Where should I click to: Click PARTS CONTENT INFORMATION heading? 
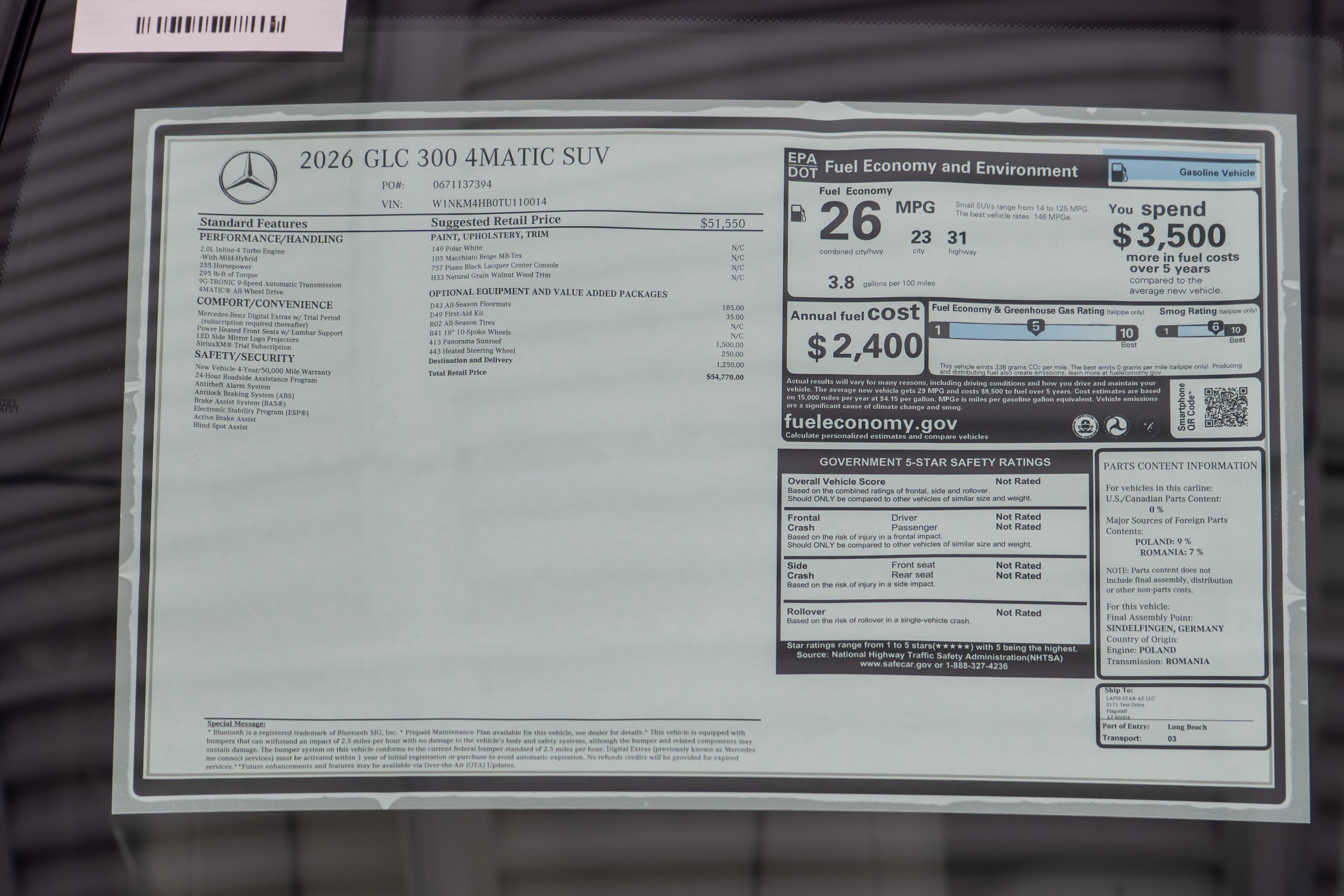tap(1180, 466)
